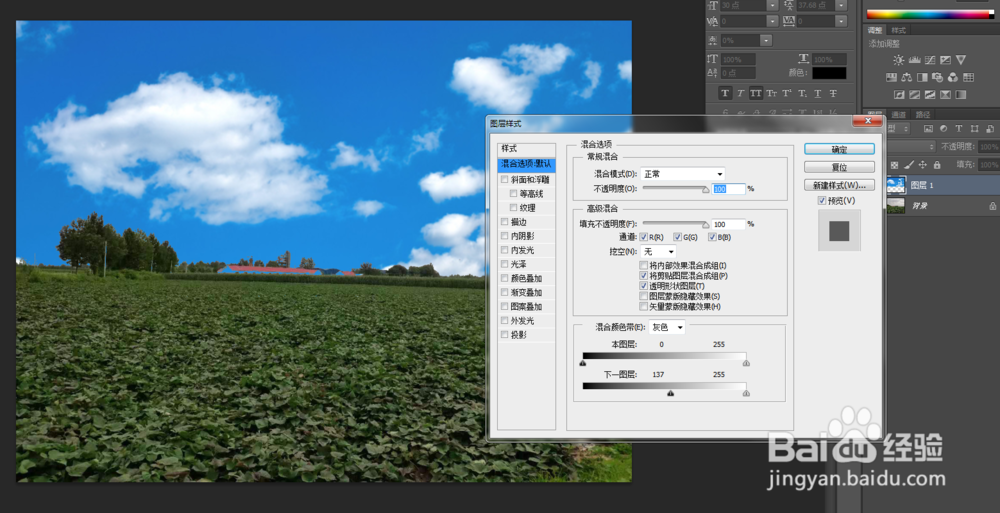Screen dimensions: 1000x513
Task: Add a Posterize adjustment layer
Action: tap(914, 94)
